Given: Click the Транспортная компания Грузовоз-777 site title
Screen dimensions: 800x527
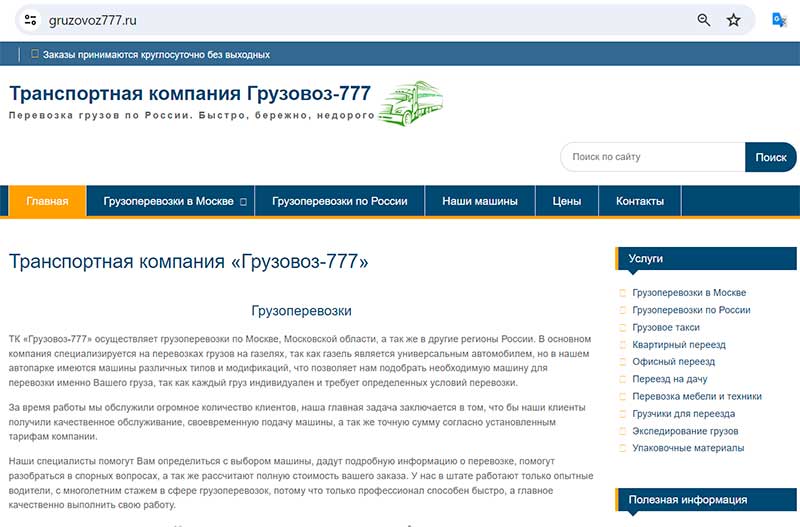Looking at the screenshot, I should 190,94.
